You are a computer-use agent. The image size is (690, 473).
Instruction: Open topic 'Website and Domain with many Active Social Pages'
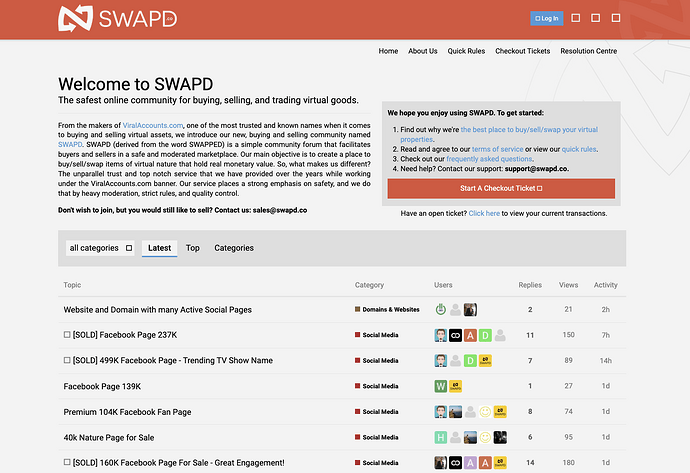pos(158,310)
